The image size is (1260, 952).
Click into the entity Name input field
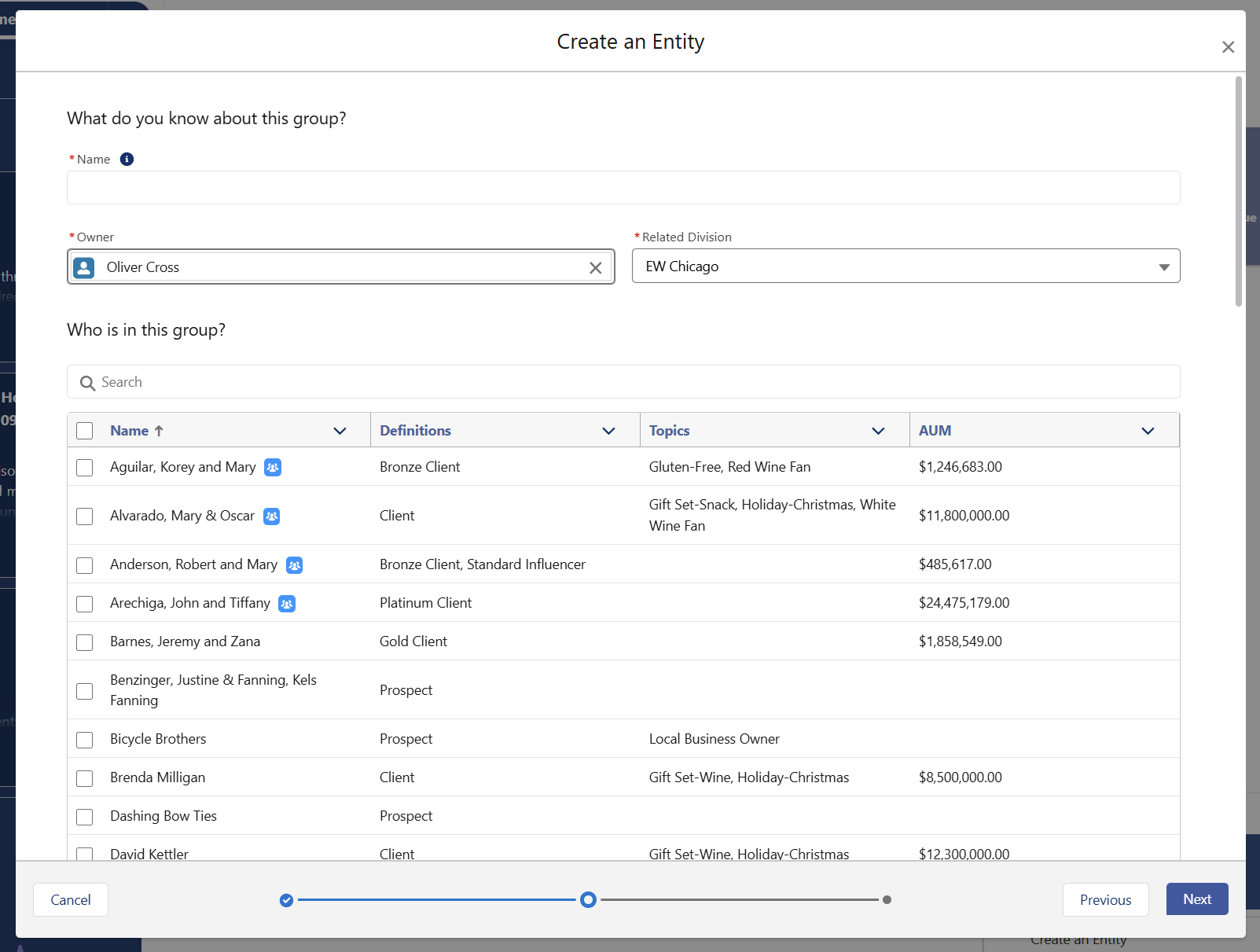pos(623,188)
